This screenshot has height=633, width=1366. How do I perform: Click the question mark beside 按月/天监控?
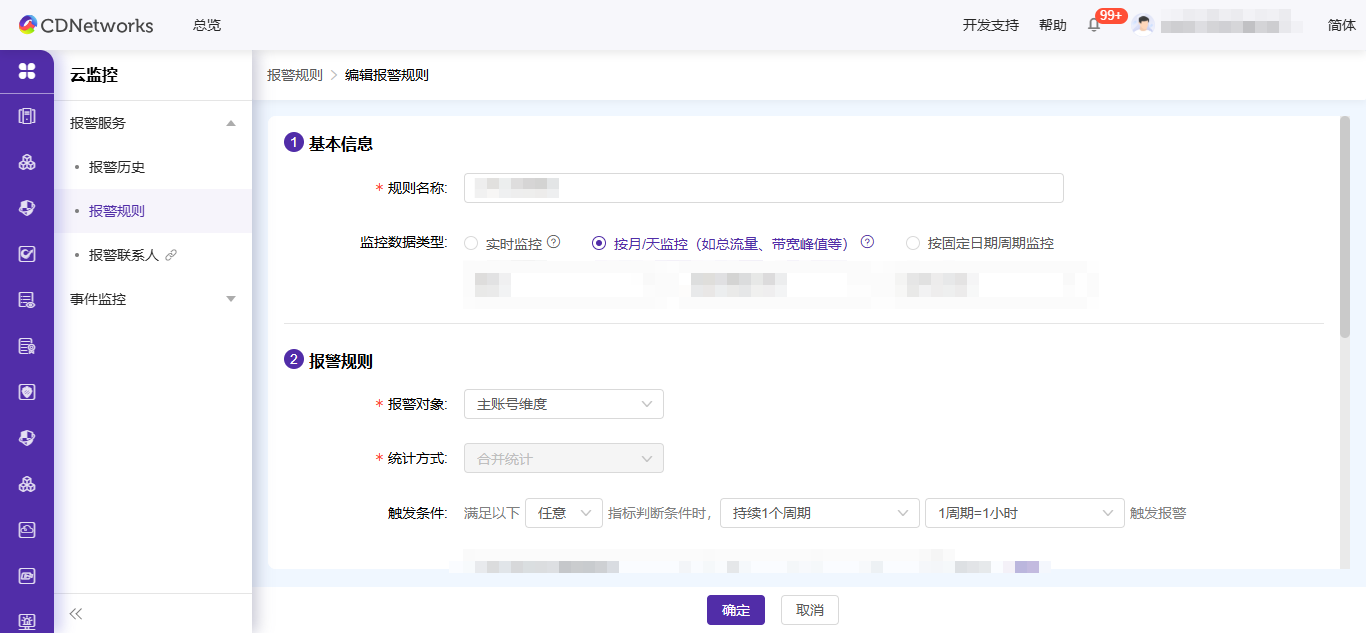pos(867,242)
